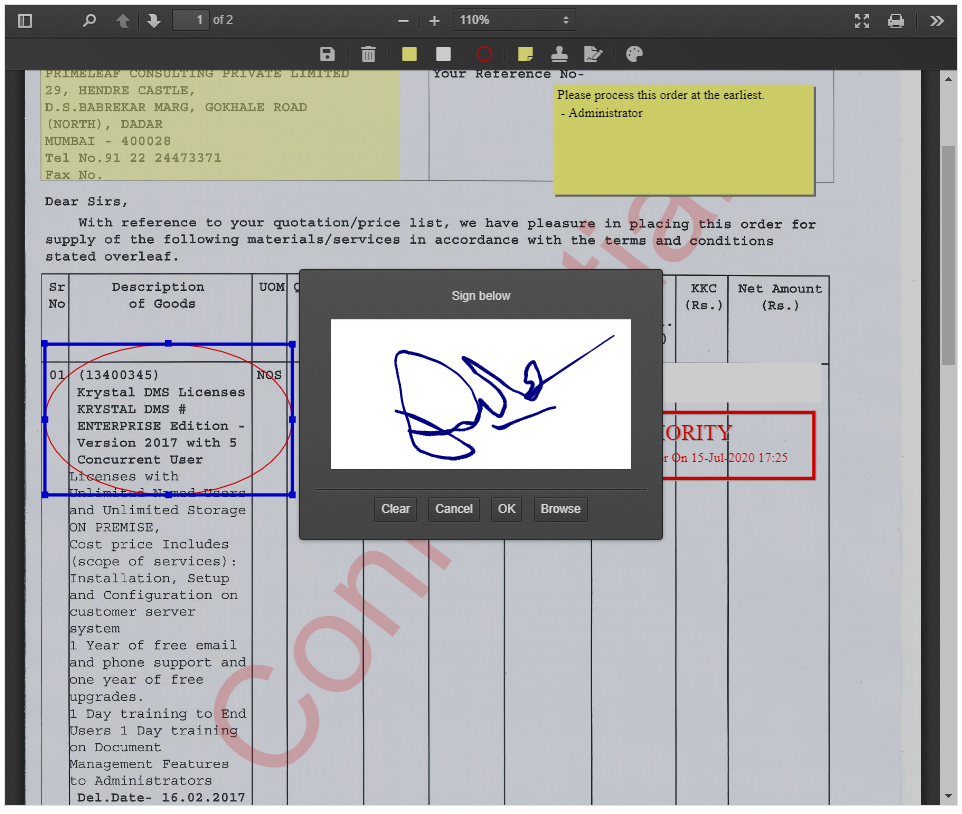
Task: Click 'Del.Date- 16.02.2017' text
Action: click(x=161, y=797)
